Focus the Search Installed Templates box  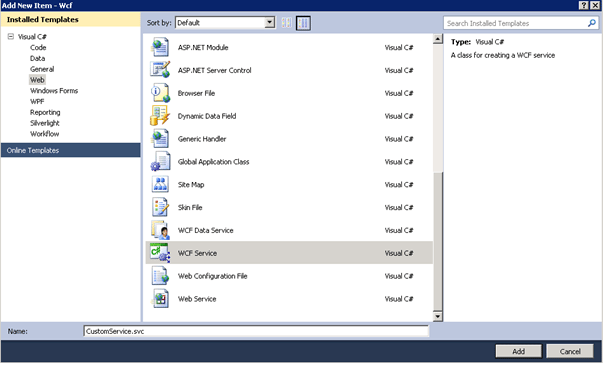click(516, 23)
